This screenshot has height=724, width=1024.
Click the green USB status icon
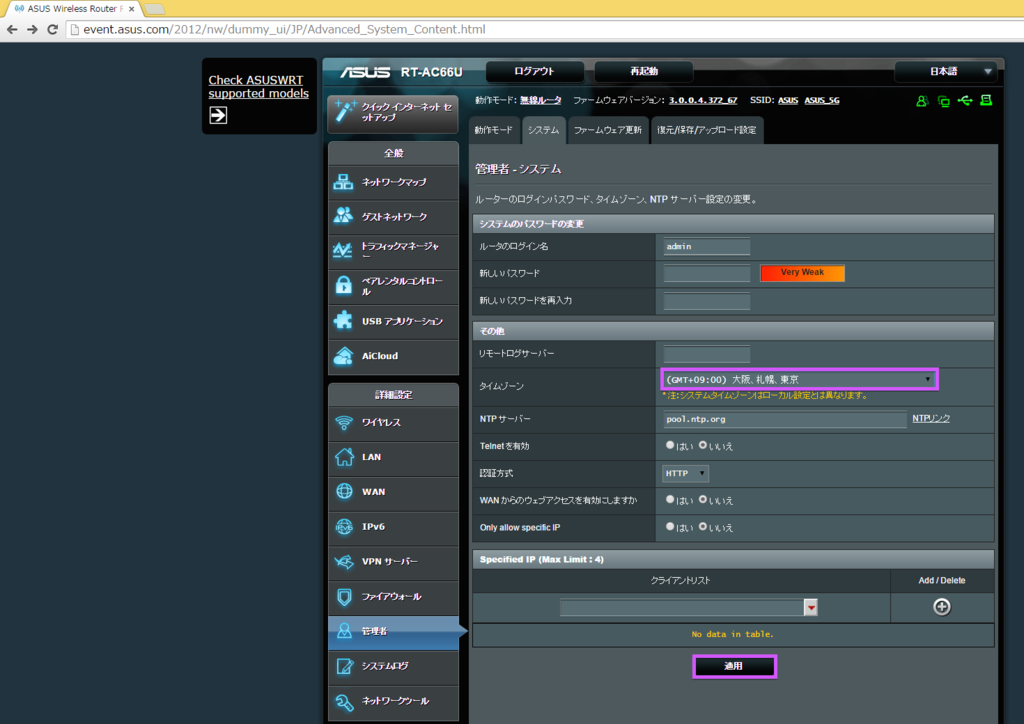[965, 101]
